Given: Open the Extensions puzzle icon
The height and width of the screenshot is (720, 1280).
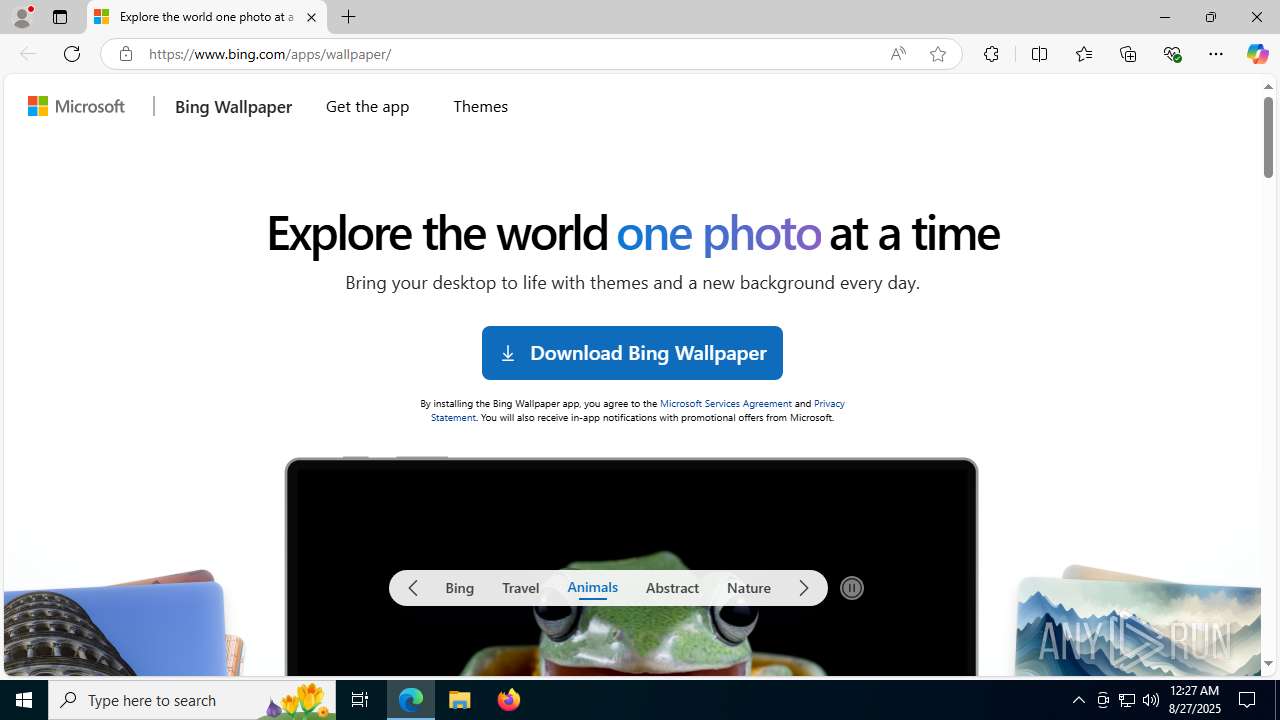Looking at the screenshot, I should click(991, 54).
